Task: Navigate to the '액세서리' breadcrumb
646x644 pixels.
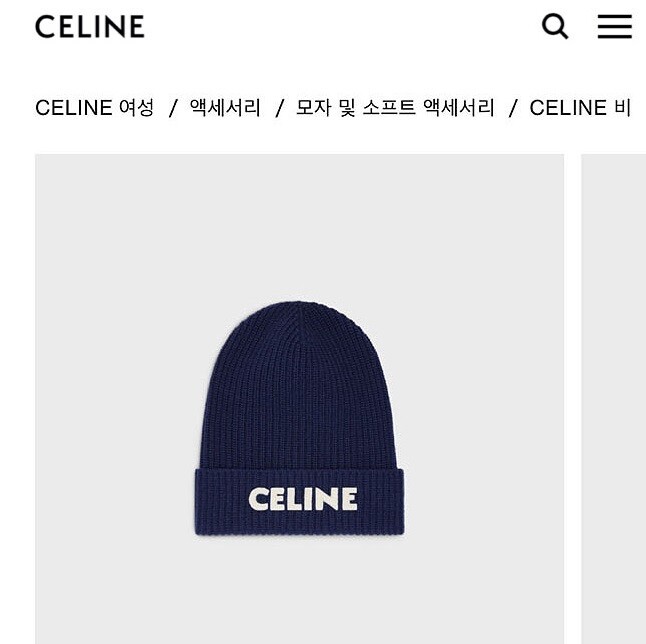Action: click(225, 108)
